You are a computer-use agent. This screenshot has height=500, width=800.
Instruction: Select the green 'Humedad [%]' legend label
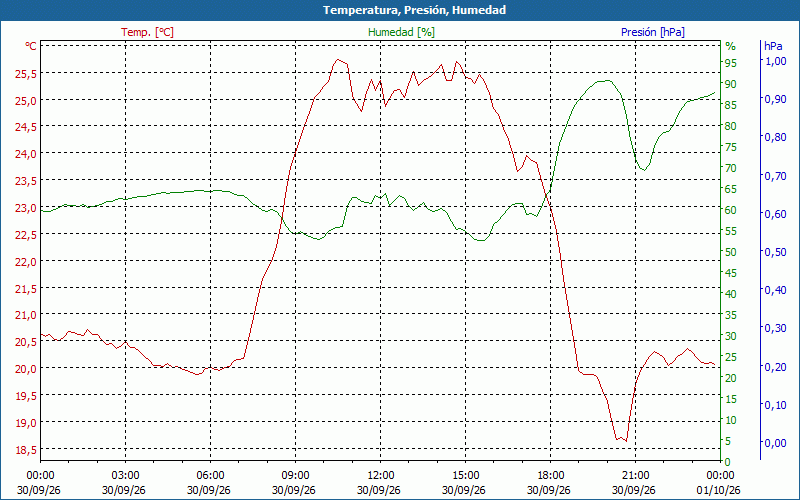click(401, 32)
